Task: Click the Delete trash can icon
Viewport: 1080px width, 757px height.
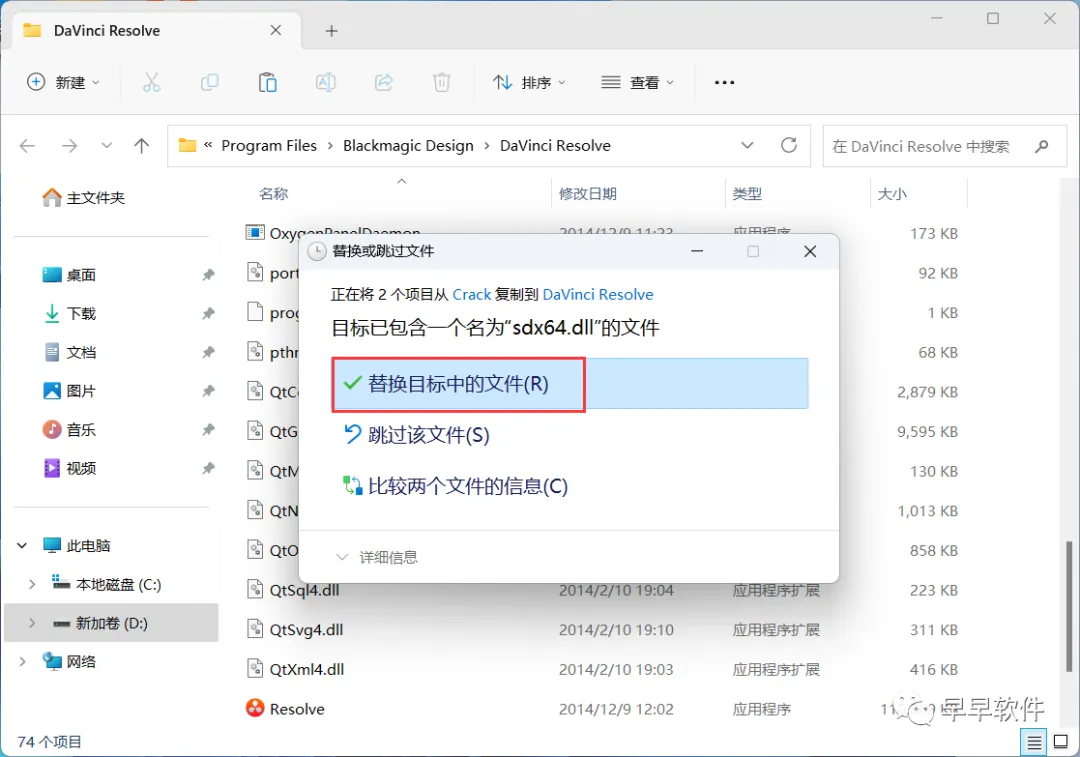Action: pos(442,83)
